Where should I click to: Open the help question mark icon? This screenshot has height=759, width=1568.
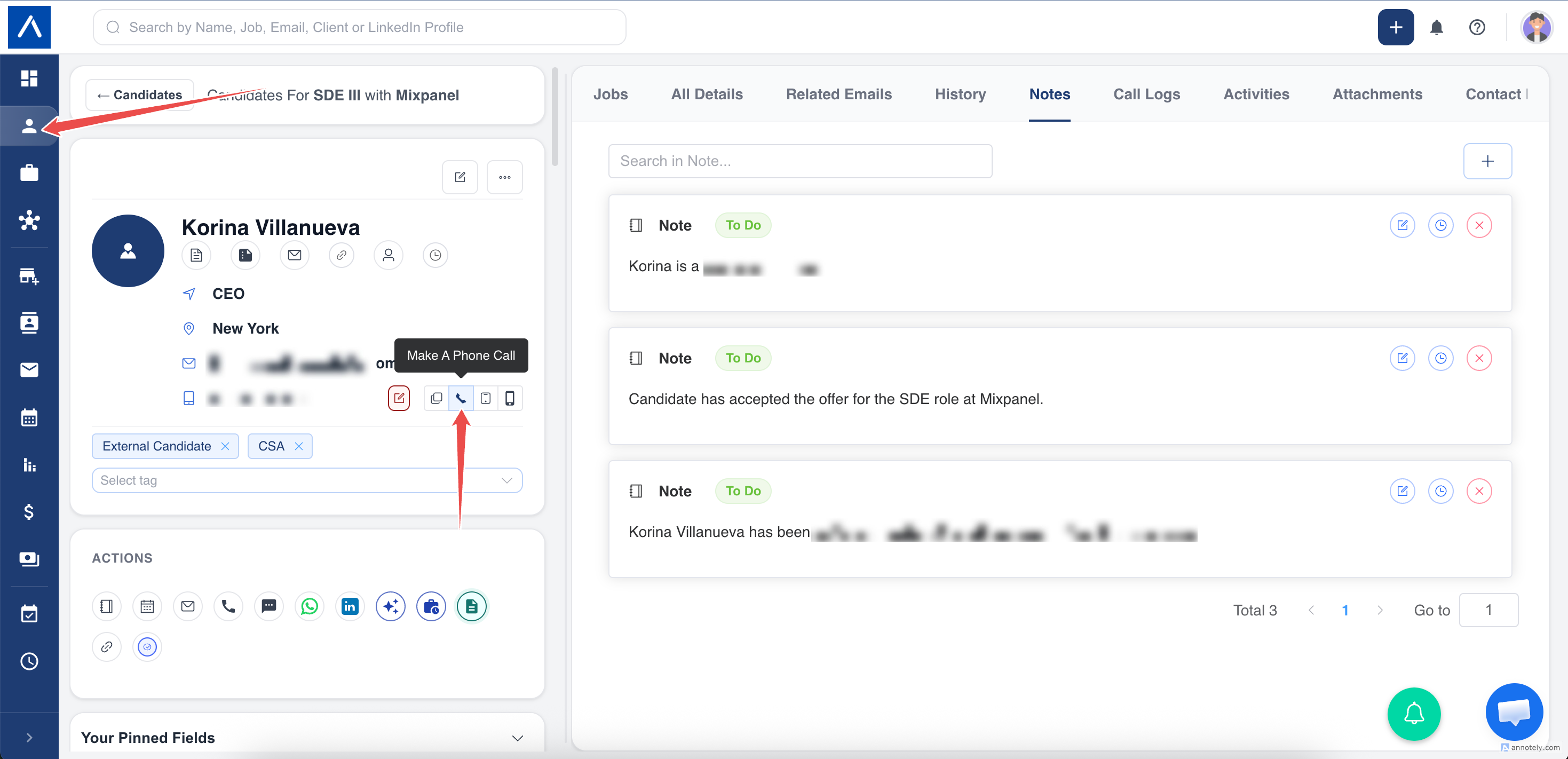[1477, 27]
